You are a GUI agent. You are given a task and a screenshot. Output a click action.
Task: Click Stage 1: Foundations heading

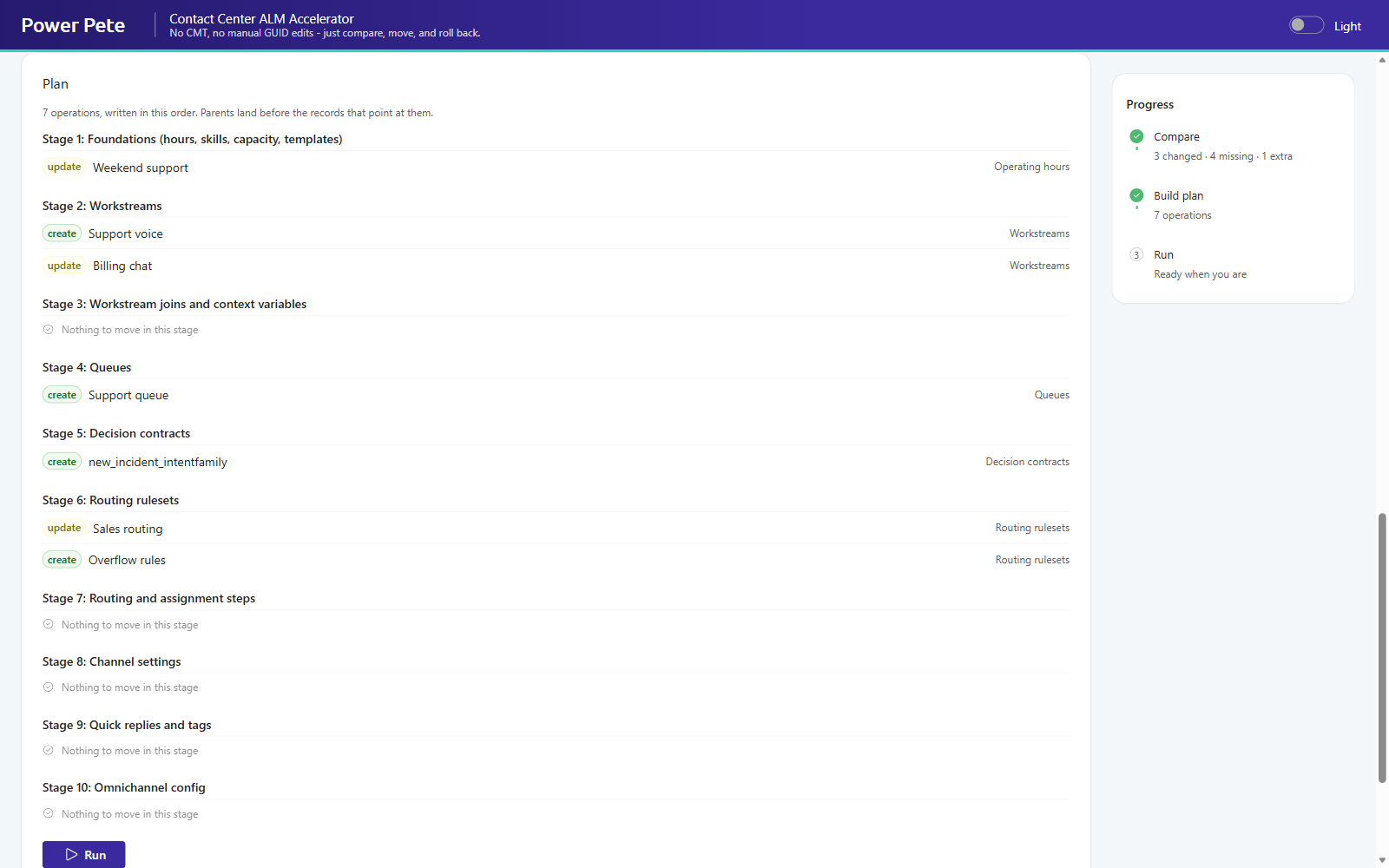click(x=192, y=139)
